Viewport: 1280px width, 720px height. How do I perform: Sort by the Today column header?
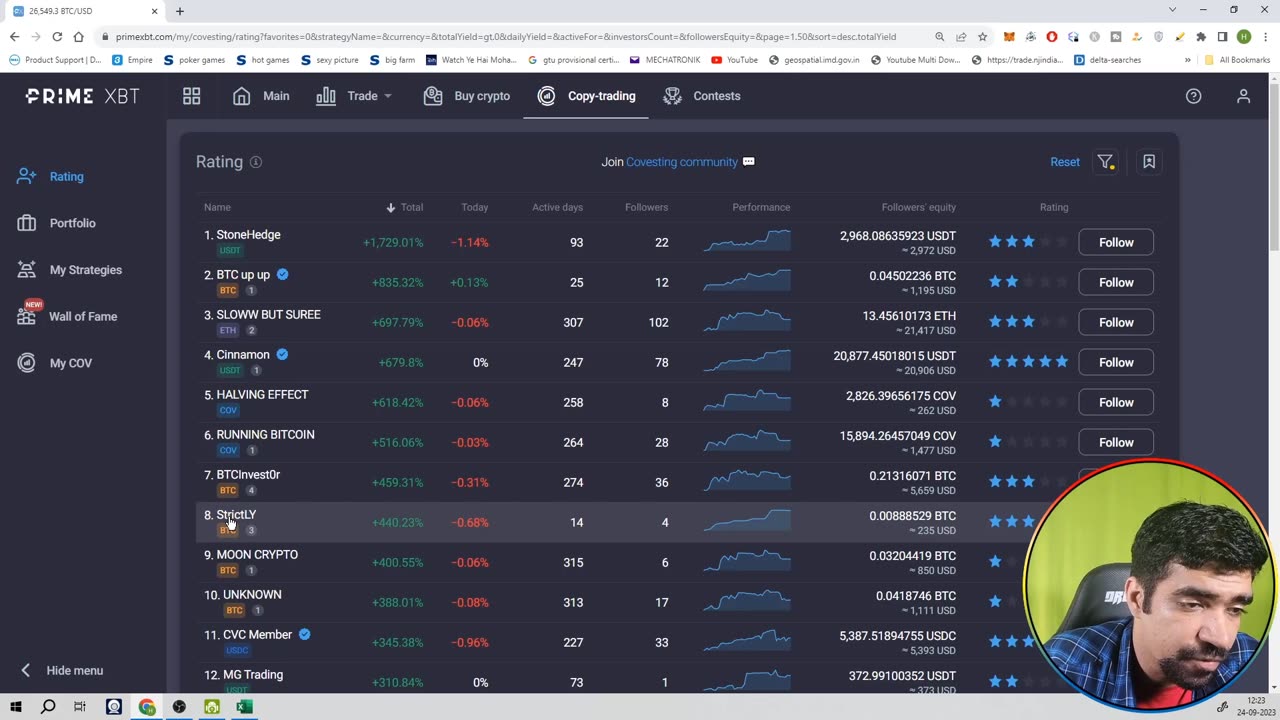click(x=475, y=207)
